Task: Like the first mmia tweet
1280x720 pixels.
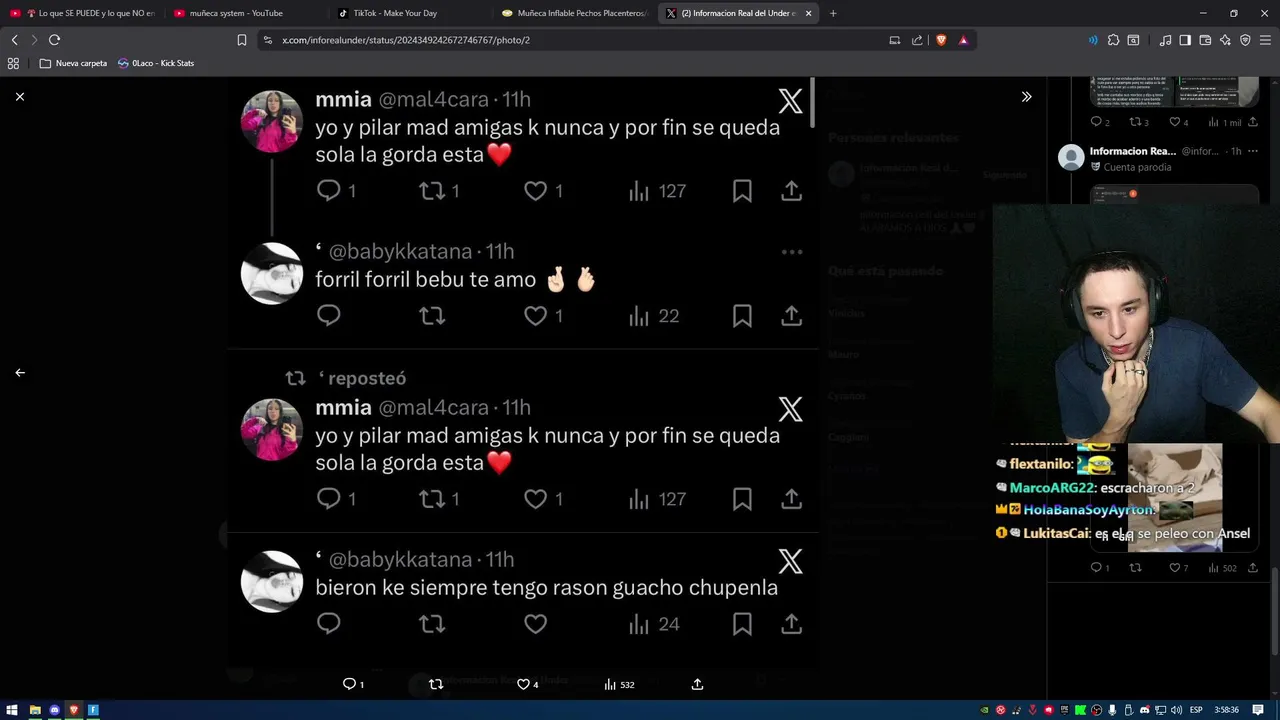Action: pyautogui.click(x=536, y=191)
